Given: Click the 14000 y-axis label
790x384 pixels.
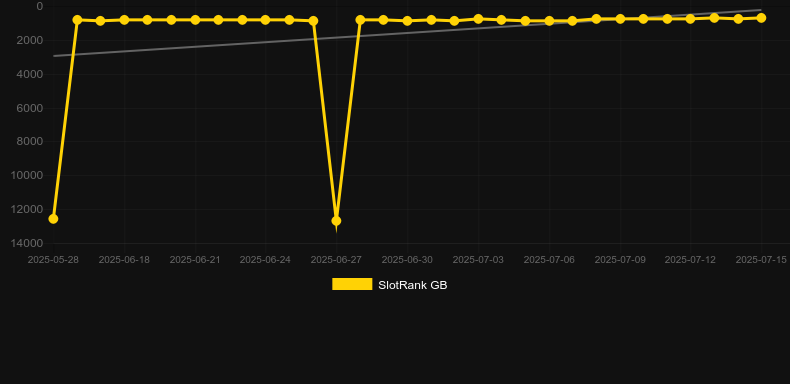Looking at the screenshot, I should 26,243.
